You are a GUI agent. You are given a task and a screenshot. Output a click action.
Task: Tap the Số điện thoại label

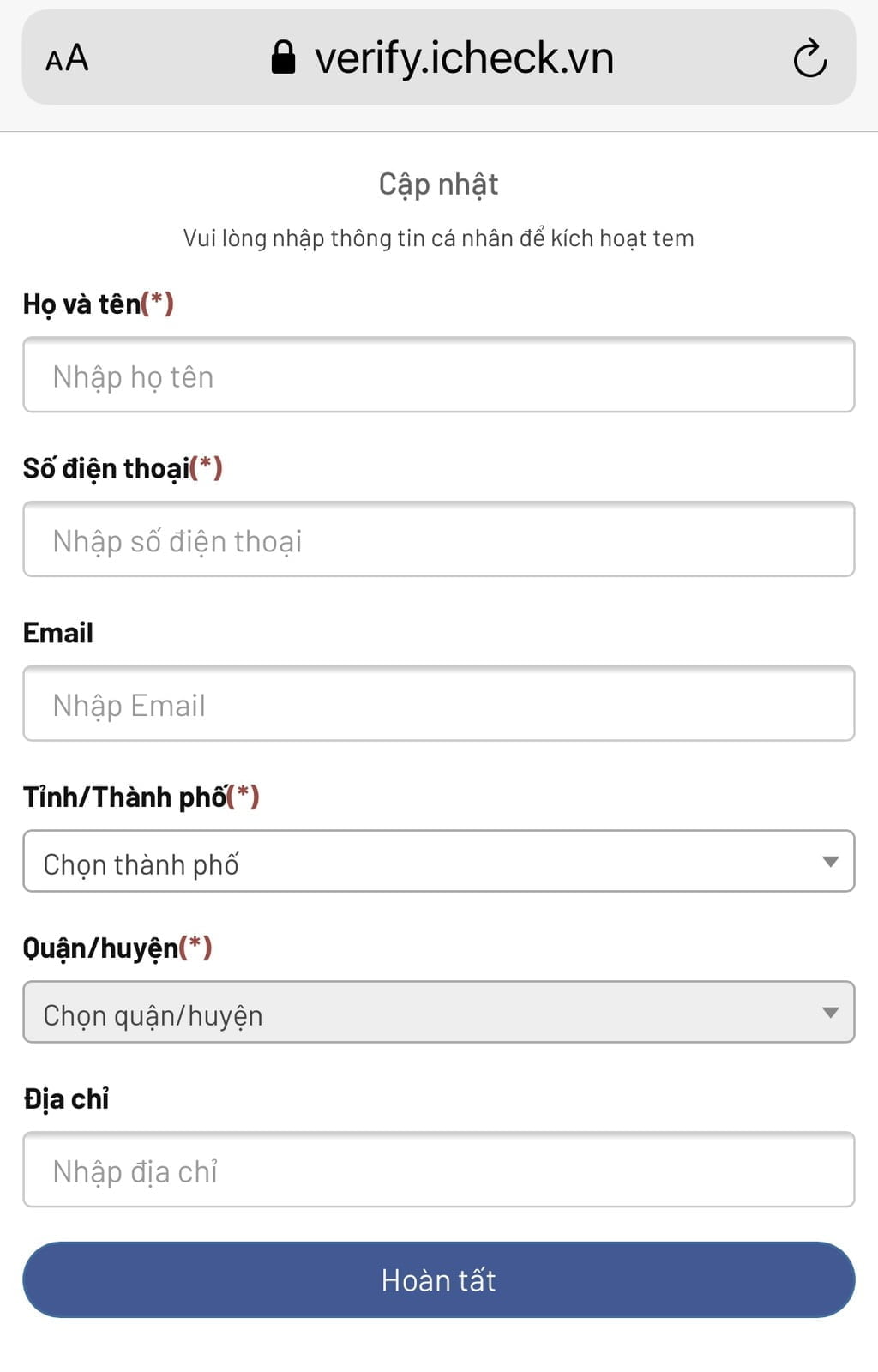click(123, 468)
